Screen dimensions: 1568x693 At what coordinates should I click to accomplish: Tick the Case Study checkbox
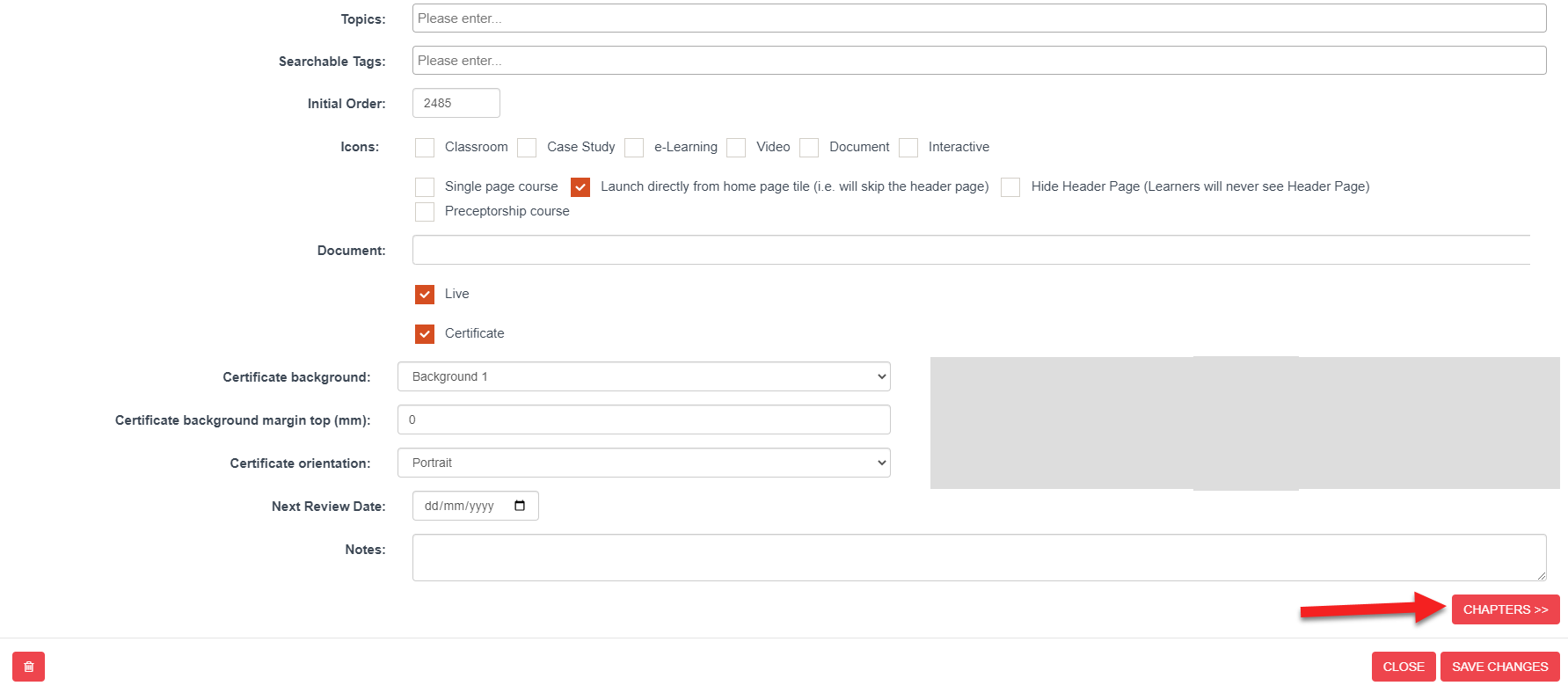[527, 148]
